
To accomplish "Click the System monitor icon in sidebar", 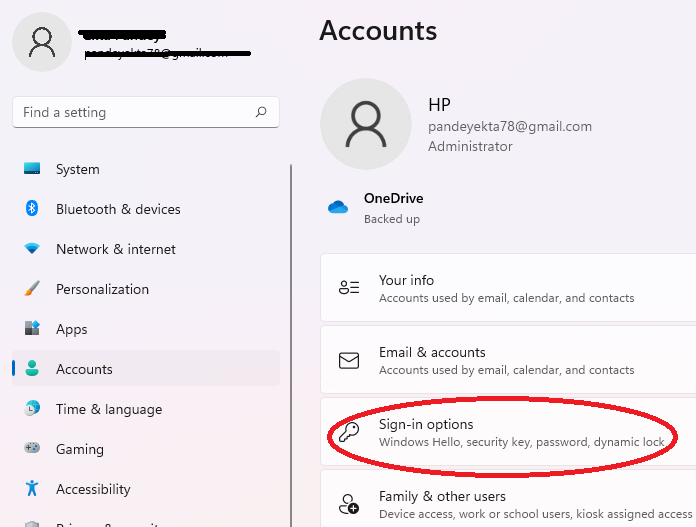I will tap(32, 169).
